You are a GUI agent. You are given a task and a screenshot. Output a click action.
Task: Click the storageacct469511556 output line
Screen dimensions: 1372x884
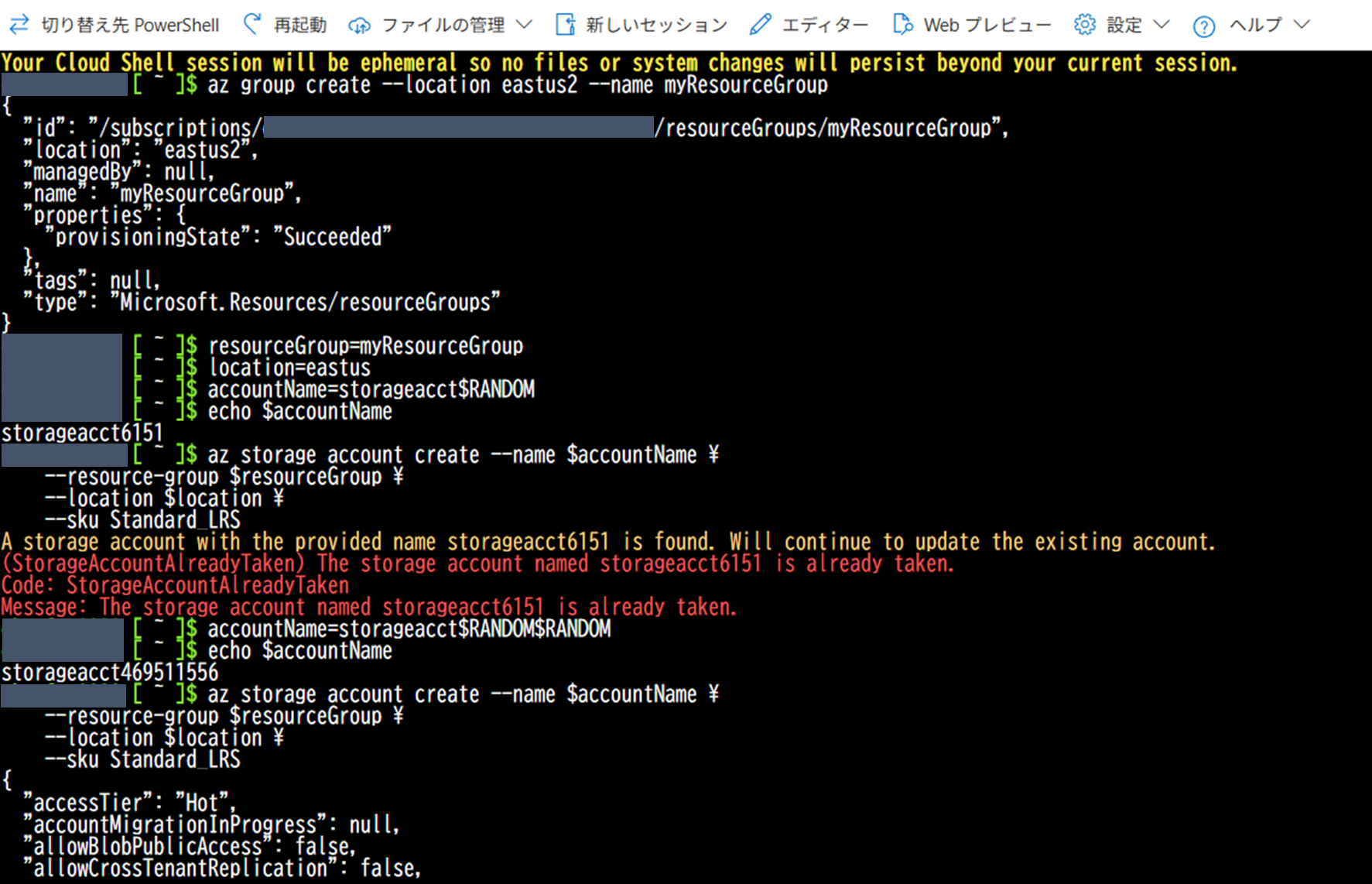110,673
